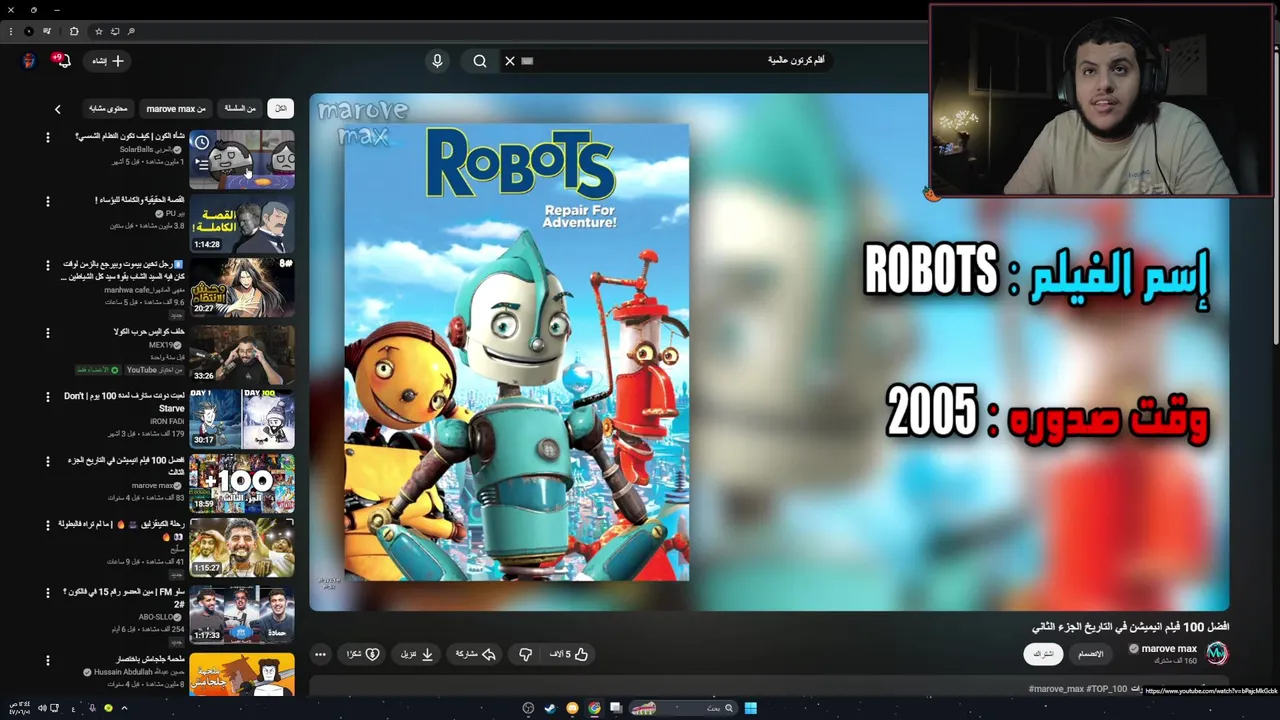This screenshot has width=1280, height=720.
Task: Open options menu for Hussain Abdullah video
Action: pos(47,660)
